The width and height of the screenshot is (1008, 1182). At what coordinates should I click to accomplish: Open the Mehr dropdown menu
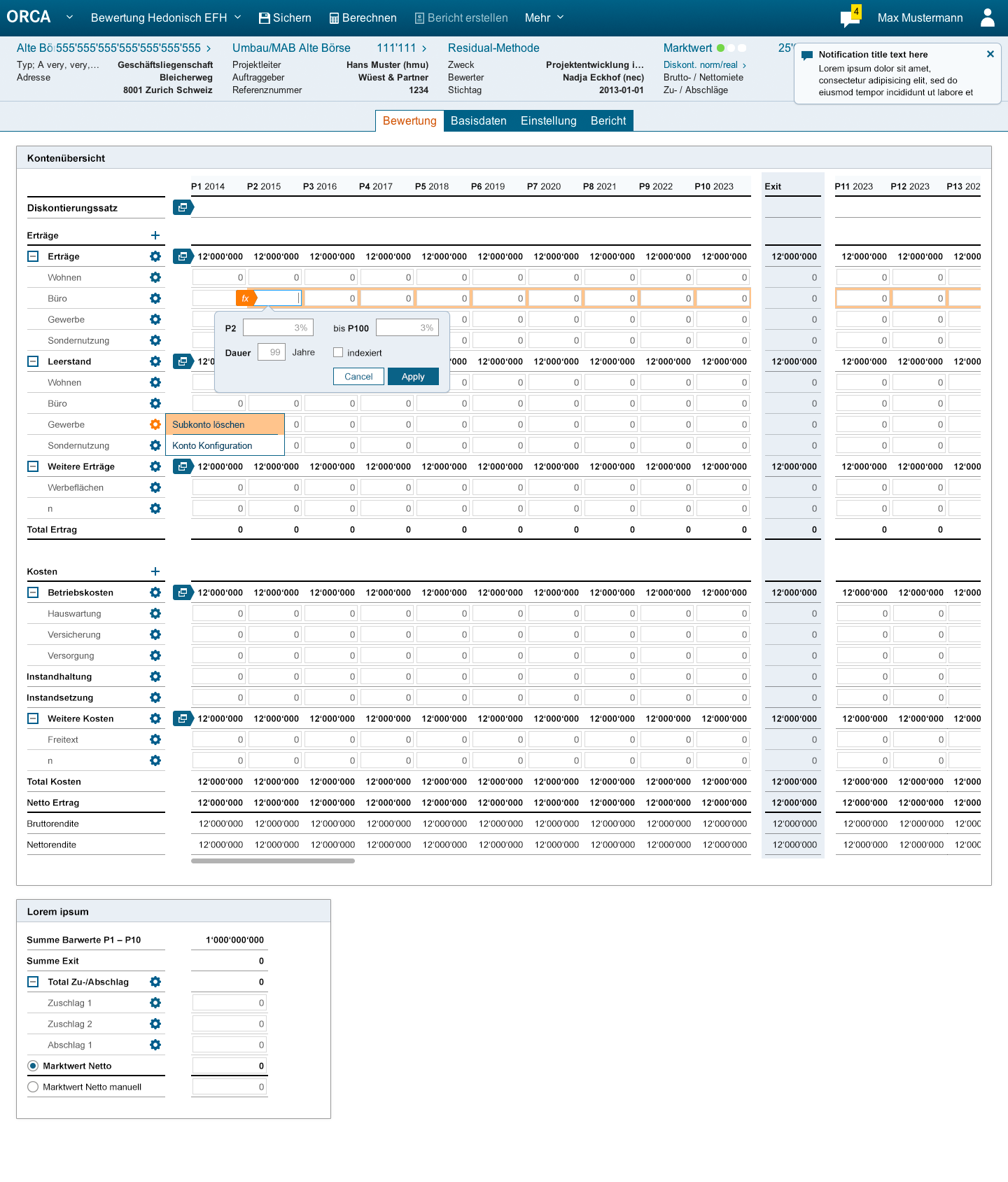544,18
